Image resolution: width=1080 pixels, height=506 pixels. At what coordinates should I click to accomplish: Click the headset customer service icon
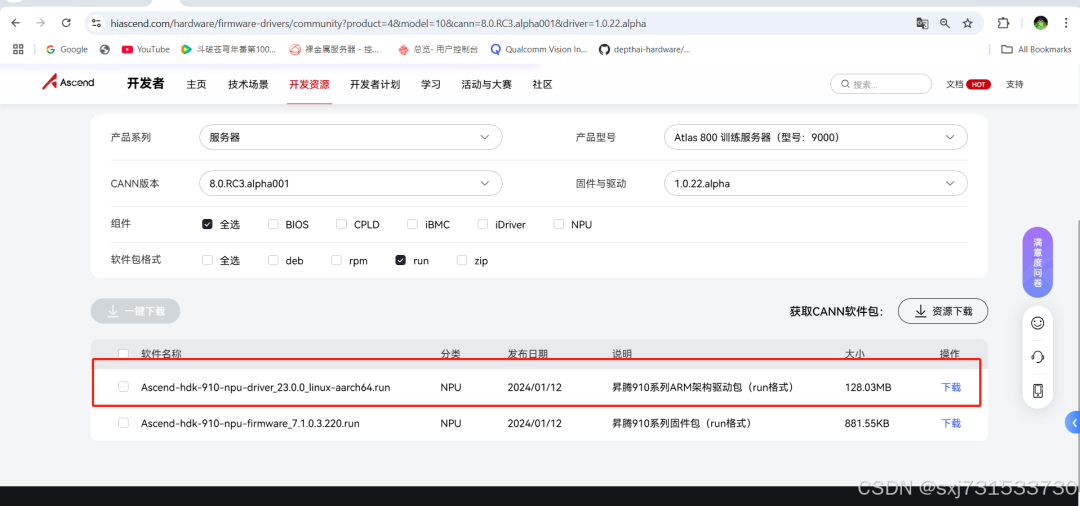(x=1038, y=357)
